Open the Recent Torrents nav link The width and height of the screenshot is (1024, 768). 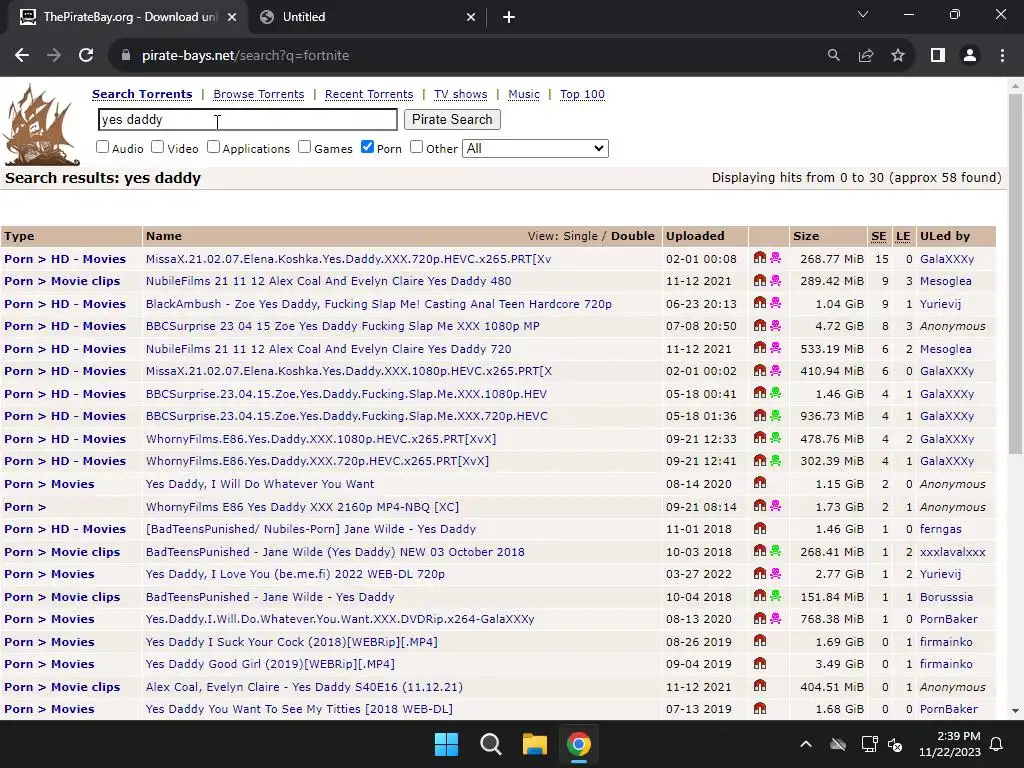(369, 94)
